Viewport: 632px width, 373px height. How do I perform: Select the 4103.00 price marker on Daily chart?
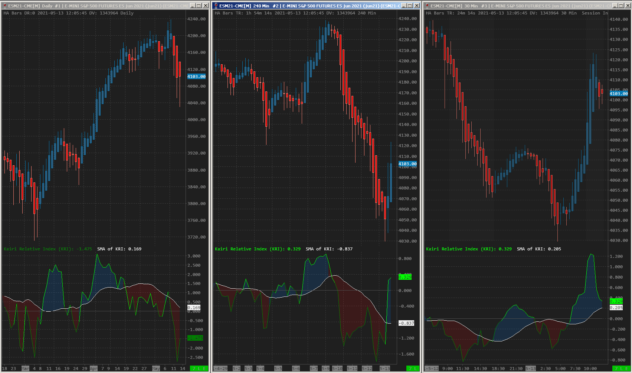tap(197, 76)
